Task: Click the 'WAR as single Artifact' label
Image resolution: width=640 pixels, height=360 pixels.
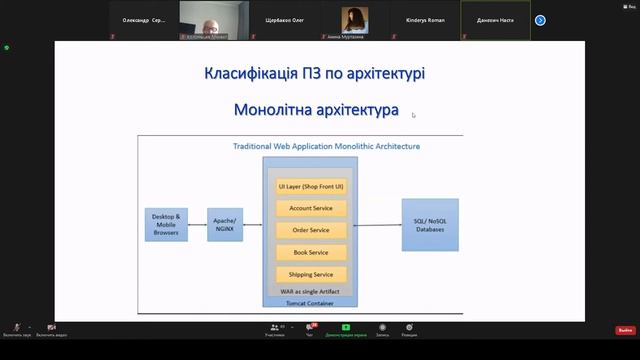Action: pos(310,291)
